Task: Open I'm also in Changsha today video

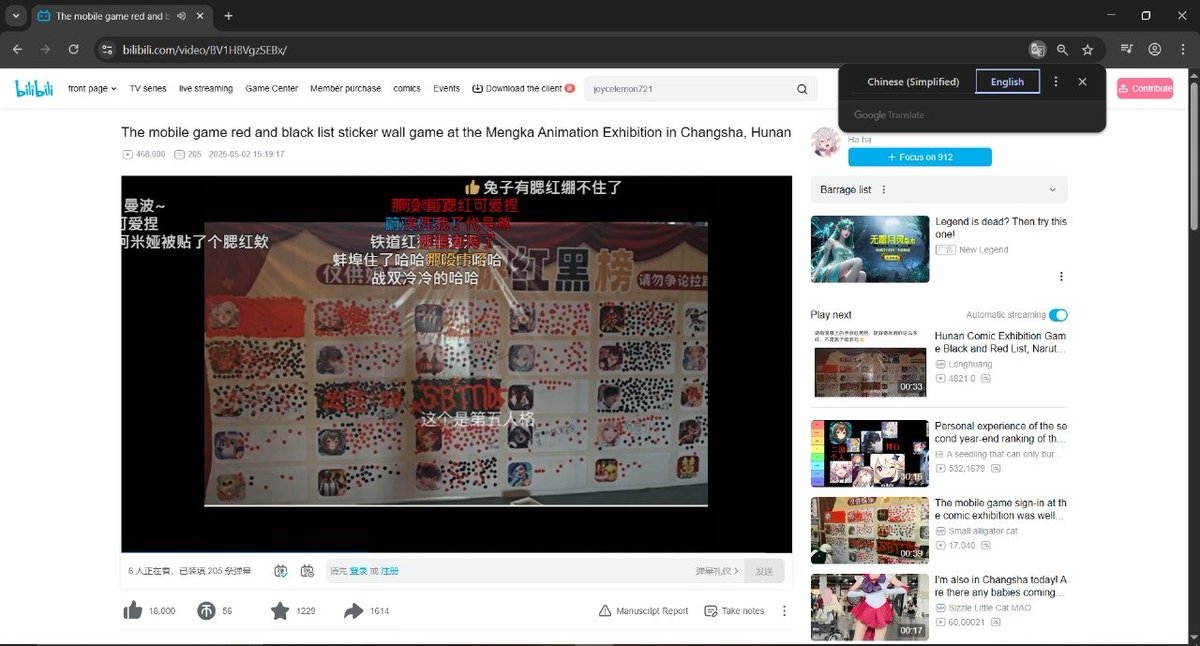Action: coord(868,607)
